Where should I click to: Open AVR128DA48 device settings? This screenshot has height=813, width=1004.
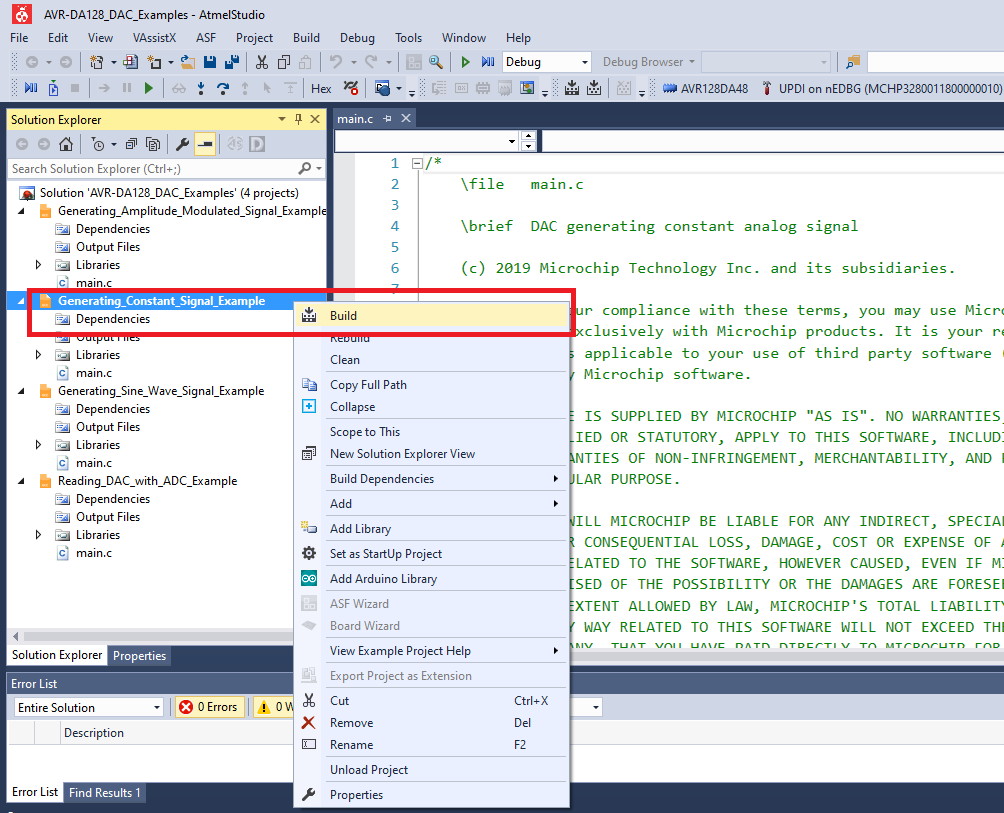706,89
